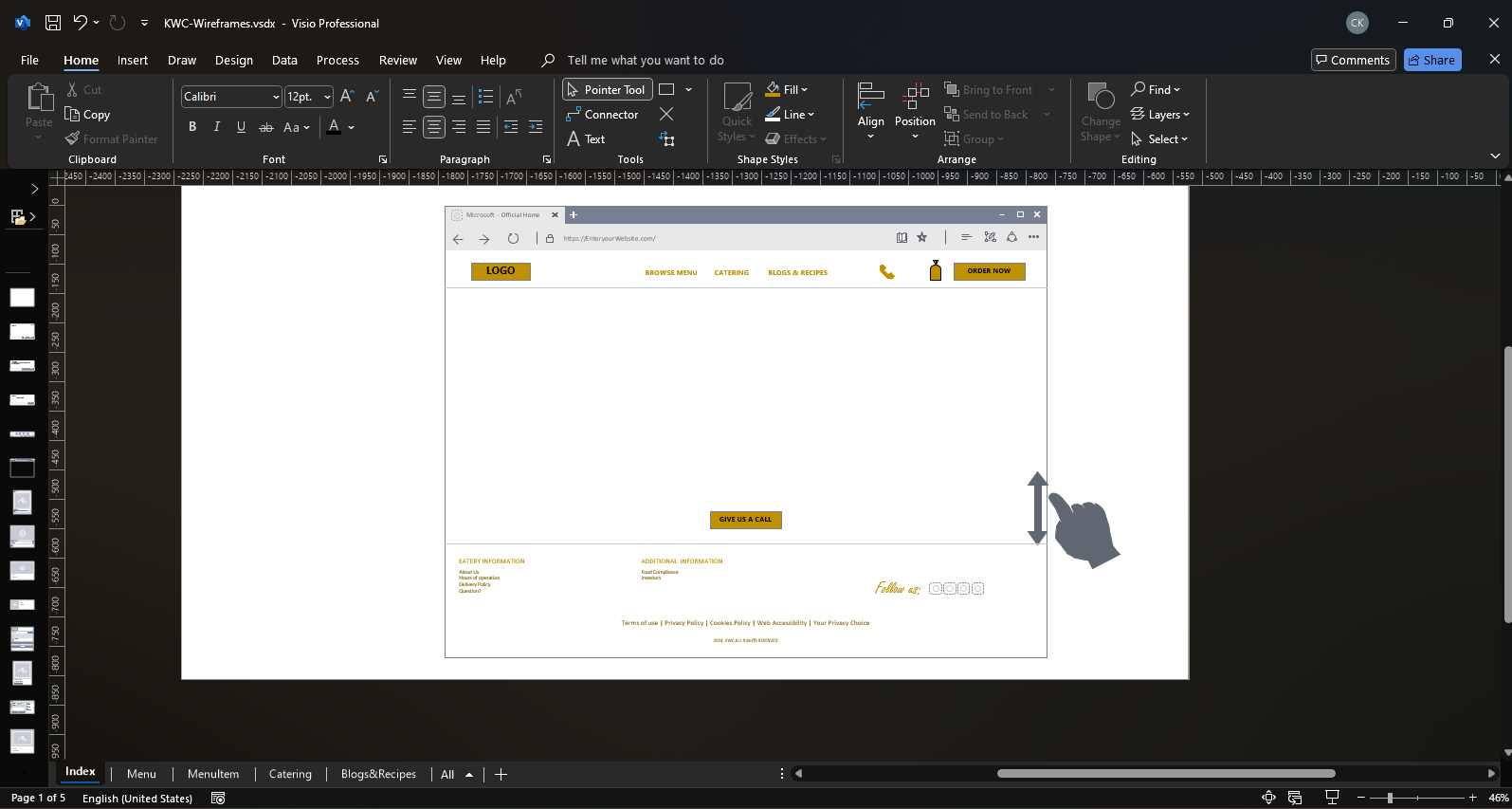Toggle justify text alignment
1512x809 pixels.
point(483,126)
